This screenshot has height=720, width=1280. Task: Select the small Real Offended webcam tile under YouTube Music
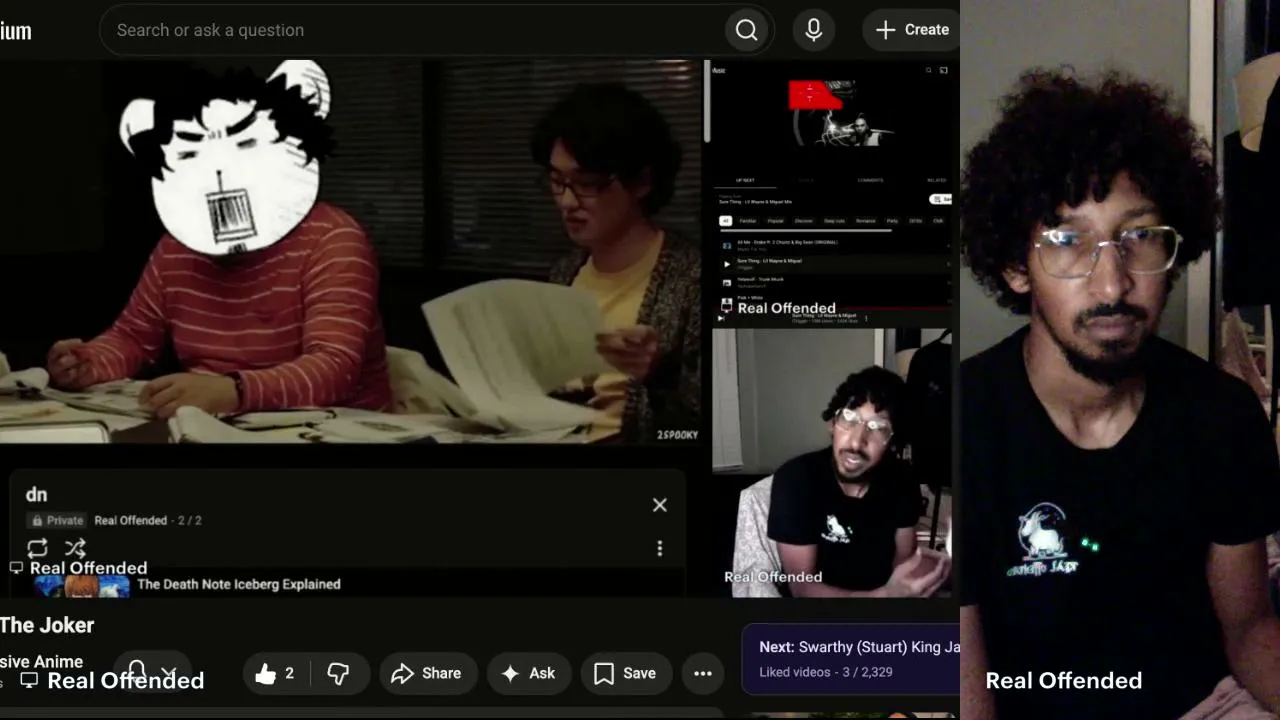pos(832,462)
